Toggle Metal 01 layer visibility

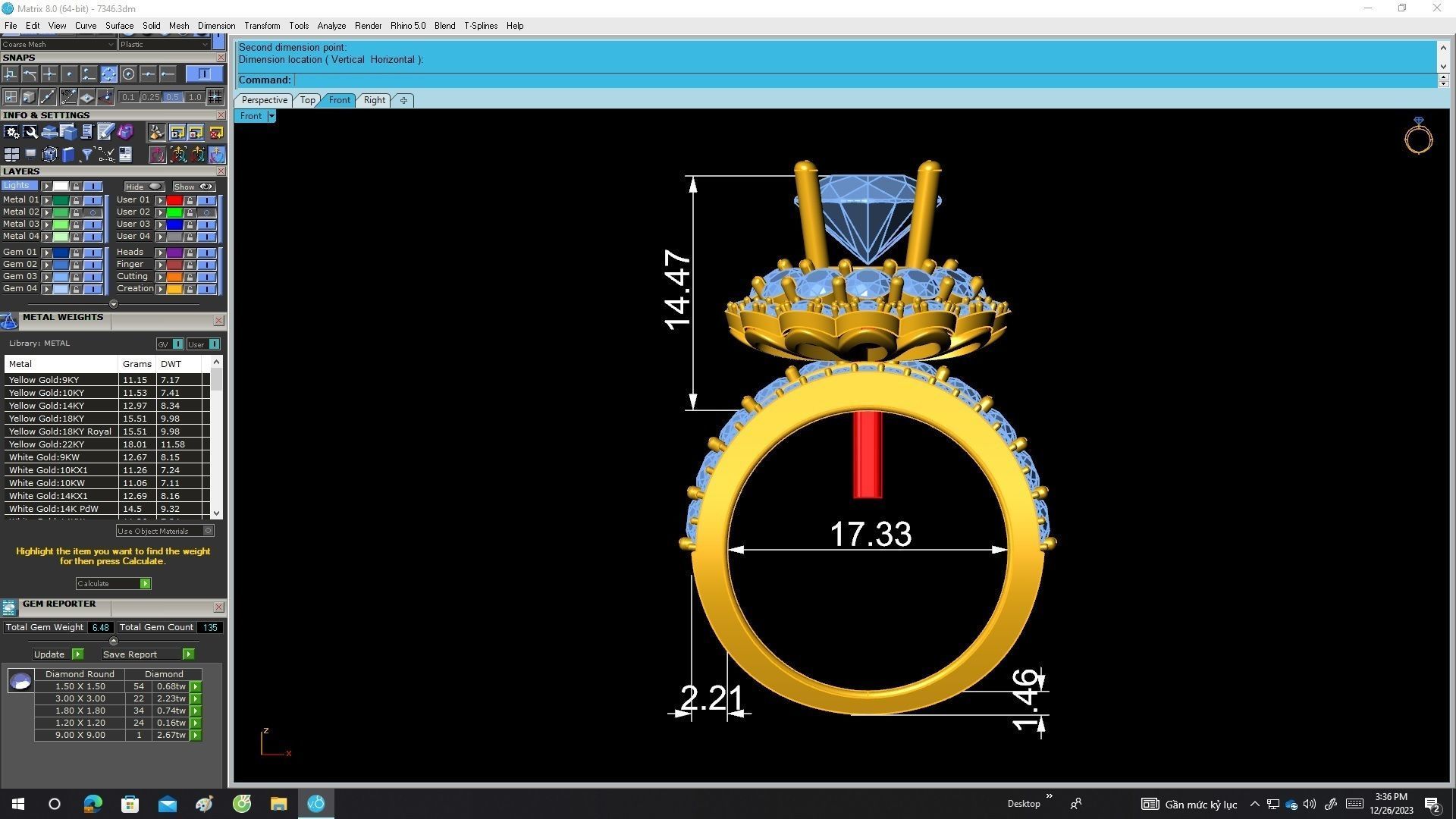tap(93, 200)
